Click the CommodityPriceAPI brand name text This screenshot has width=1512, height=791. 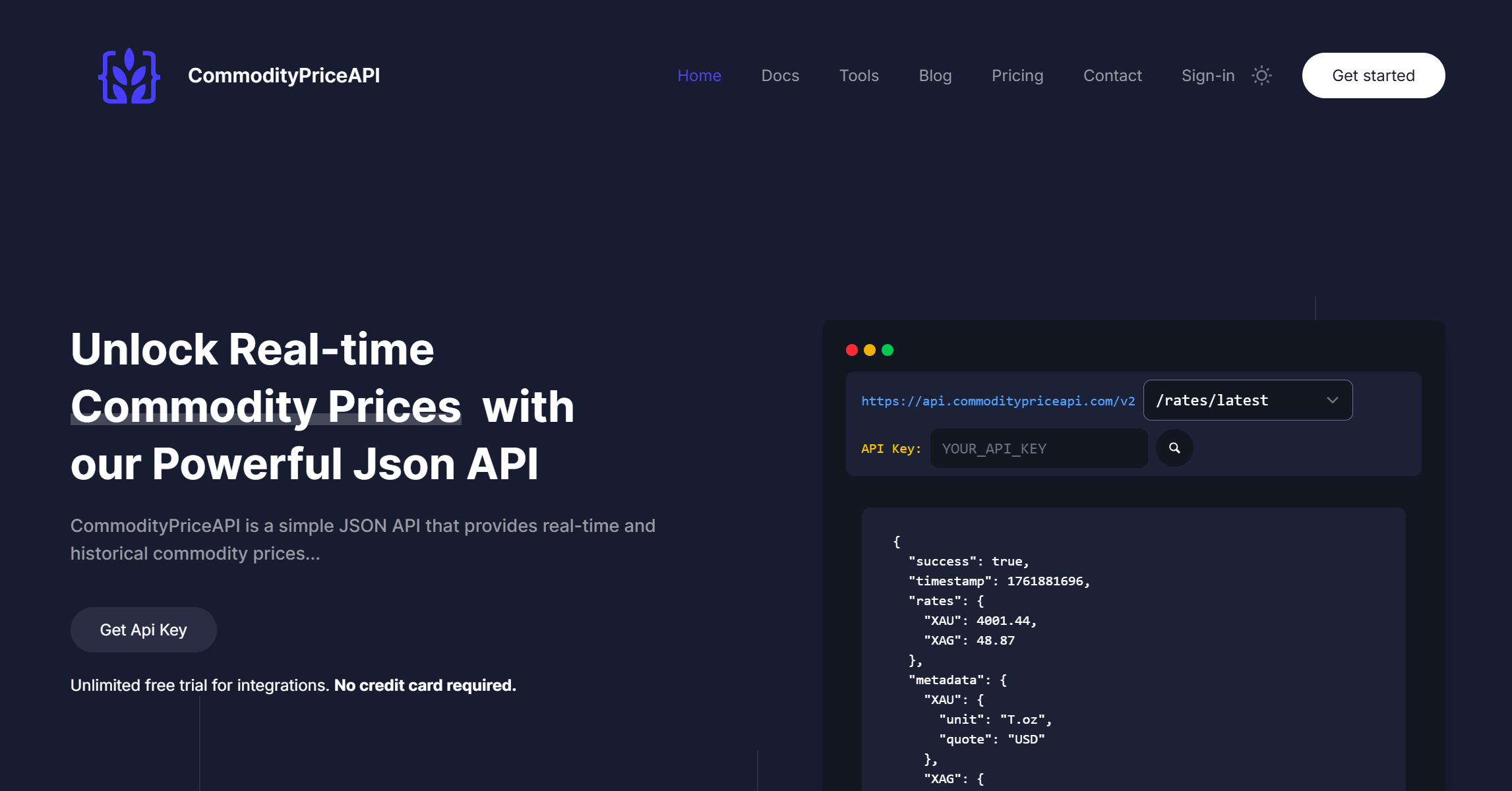[284, 75]
